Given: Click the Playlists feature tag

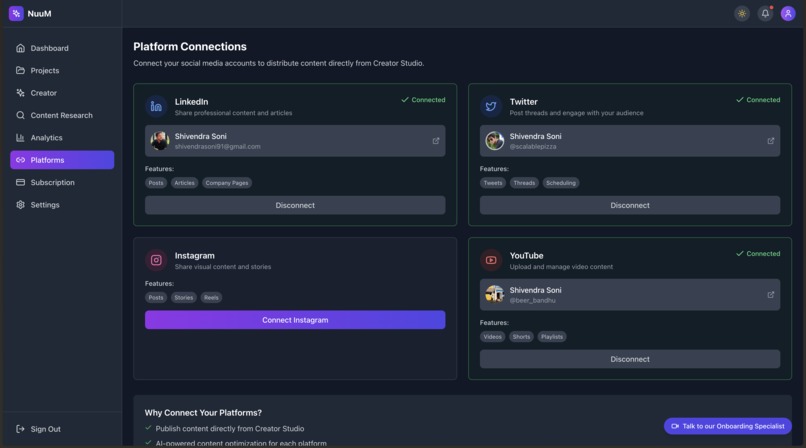Looking at the screenshot, I should [x=552, y=337].
